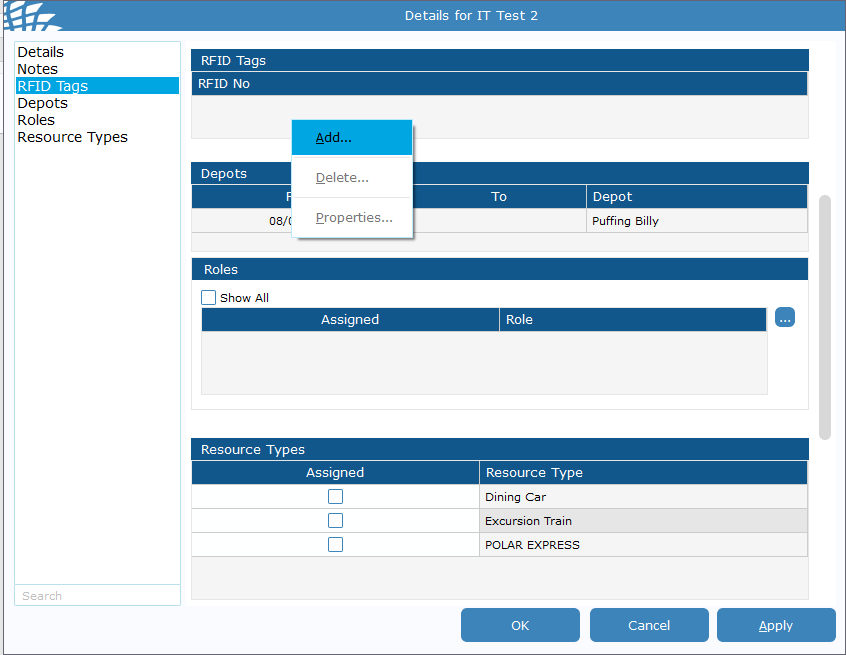Image resolution: width=846 pixels, height=655 pixels.
Task: Enable the Show All checkbox
Action: [x=208, y=297]
